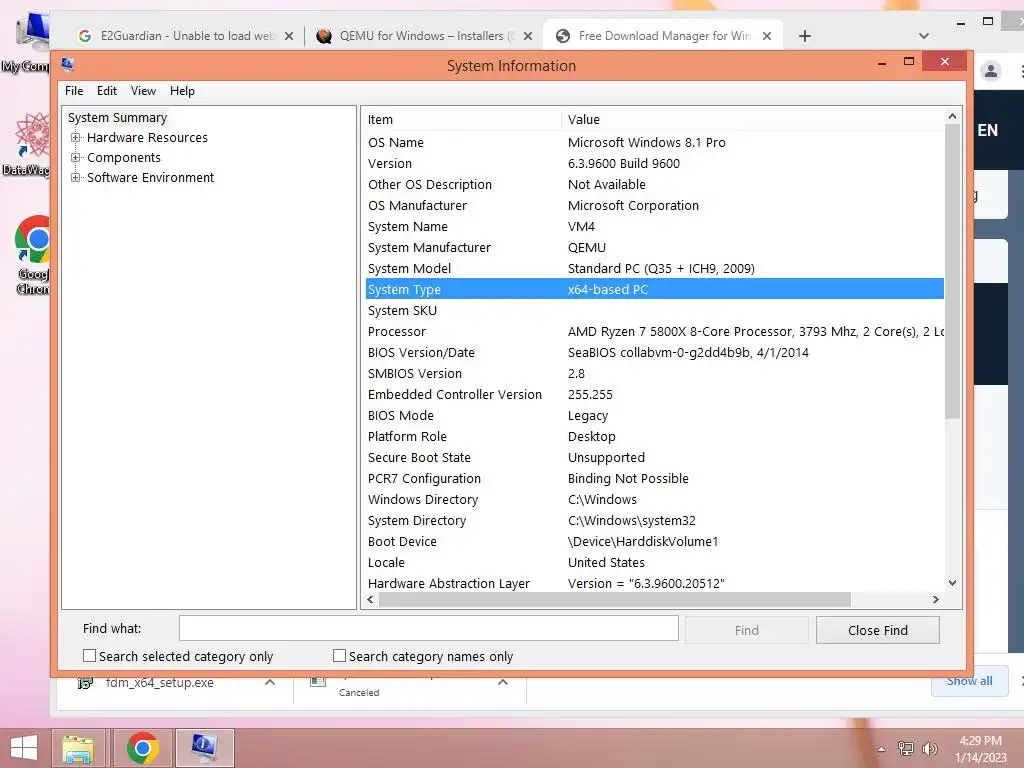Select the PCR7 Configuration row

tap(654, 479)
